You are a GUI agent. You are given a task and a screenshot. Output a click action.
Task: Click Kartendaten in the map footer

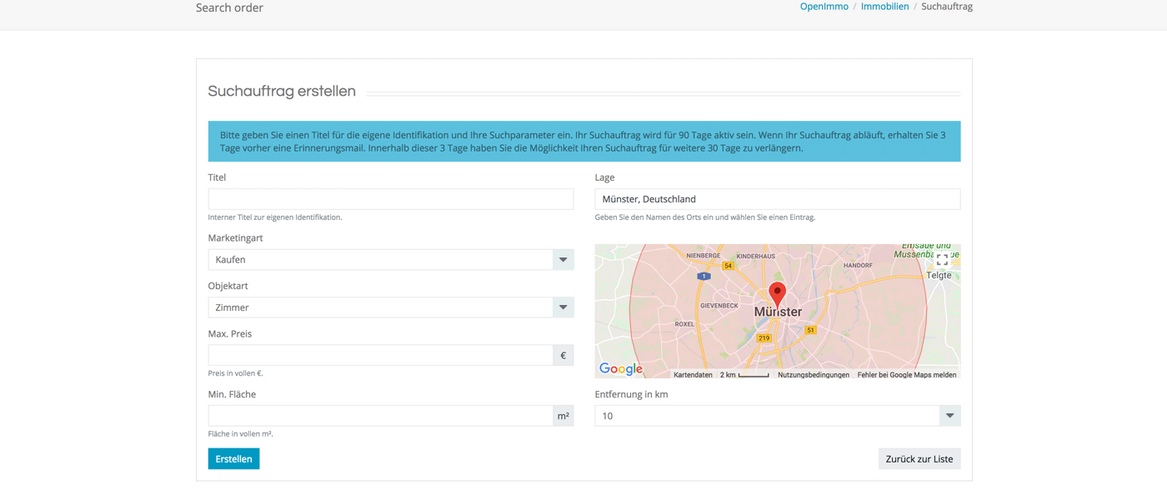(693, 375)
